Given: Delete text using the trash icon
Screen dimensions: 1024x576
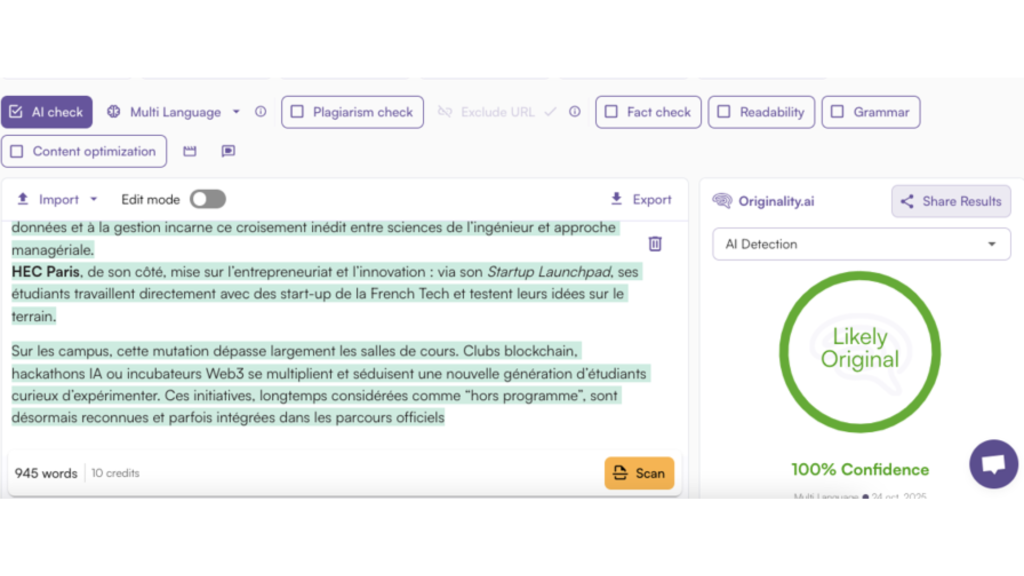Looking at the screenshot, I should coord(655,244).
